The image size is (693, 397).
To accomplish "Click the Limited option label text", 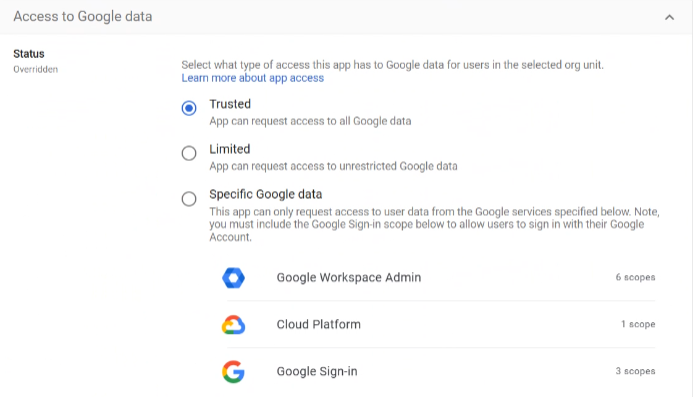I will 229,149.
